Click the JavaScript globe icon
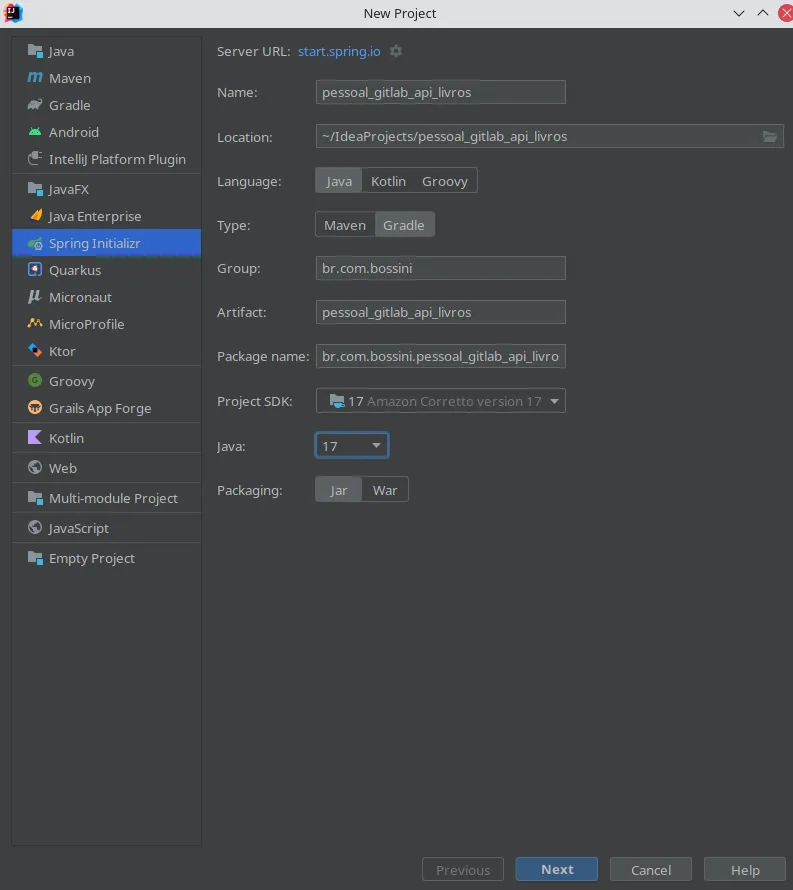793x890 pixels. point(35,528)
